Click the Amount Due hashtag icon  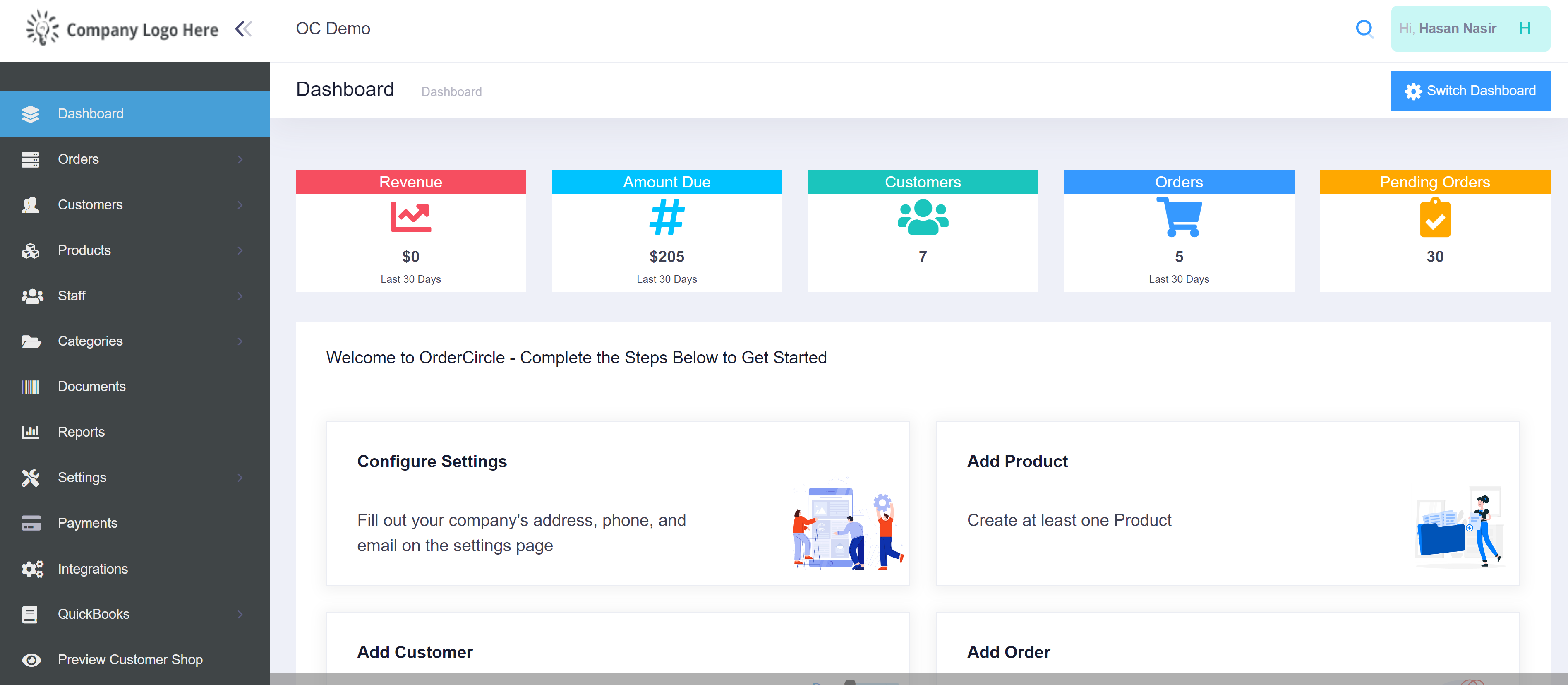click(x=667, y=217)
